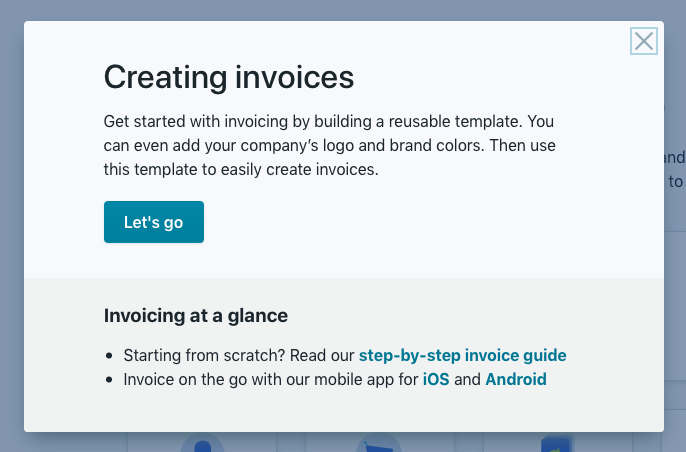The width and height of the screenshot is (686, 452).
Task: Close the Creating invoices dialog
Action: (644, 41)
